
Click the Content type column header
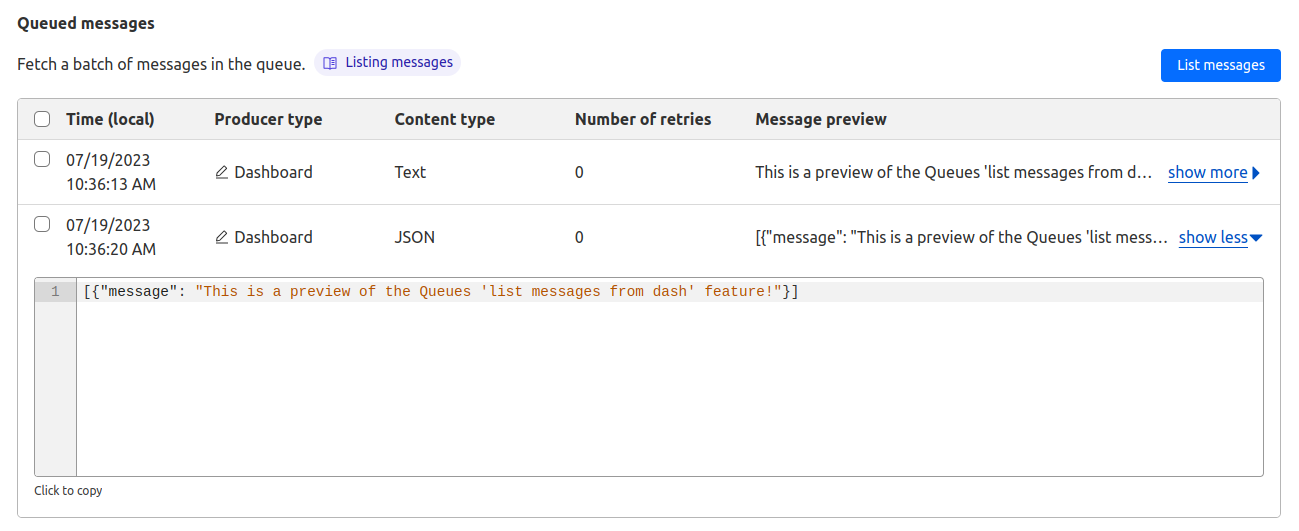click(444, 119)
